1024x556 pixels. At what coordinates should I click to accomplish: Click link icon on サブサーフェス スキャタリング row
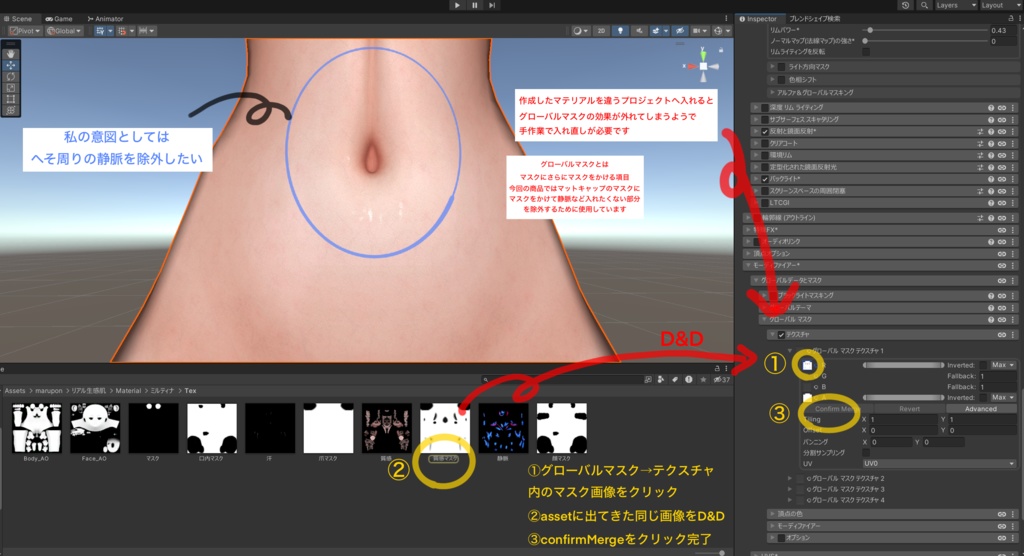[x=1002, y=120]
